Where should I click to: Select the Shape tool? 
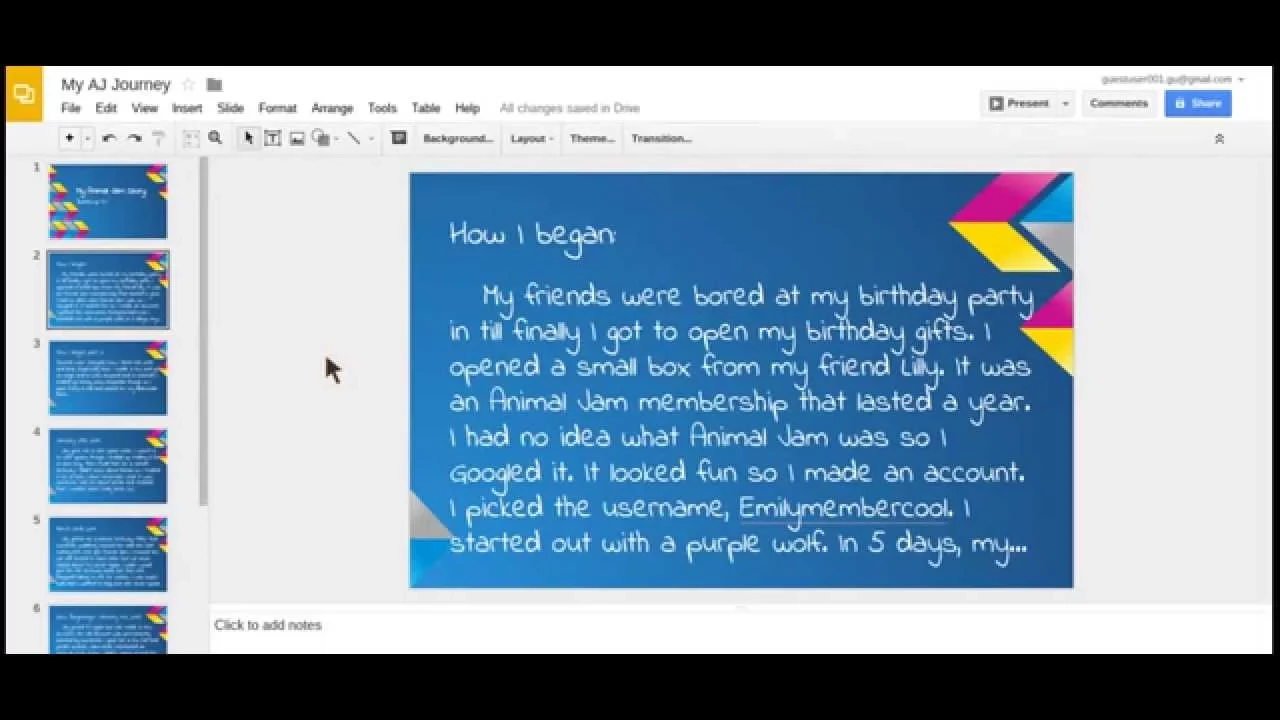point(320,139)
